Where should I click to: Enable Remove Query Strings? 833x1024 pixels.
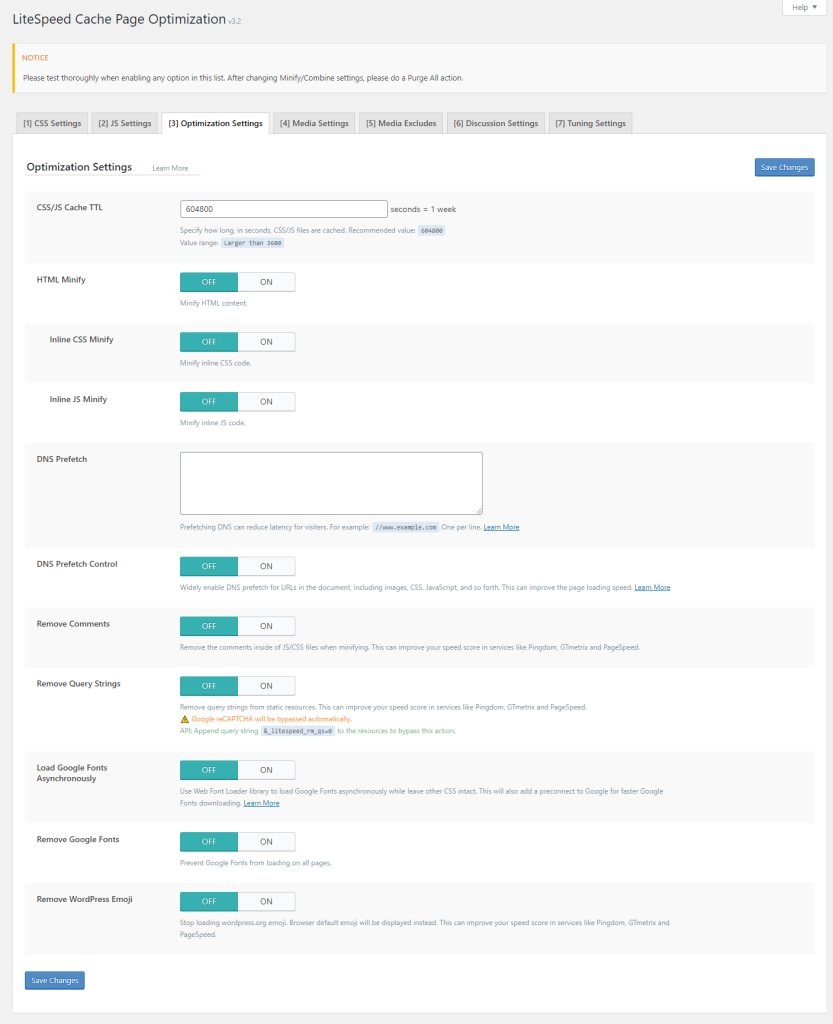pos(266,686)
